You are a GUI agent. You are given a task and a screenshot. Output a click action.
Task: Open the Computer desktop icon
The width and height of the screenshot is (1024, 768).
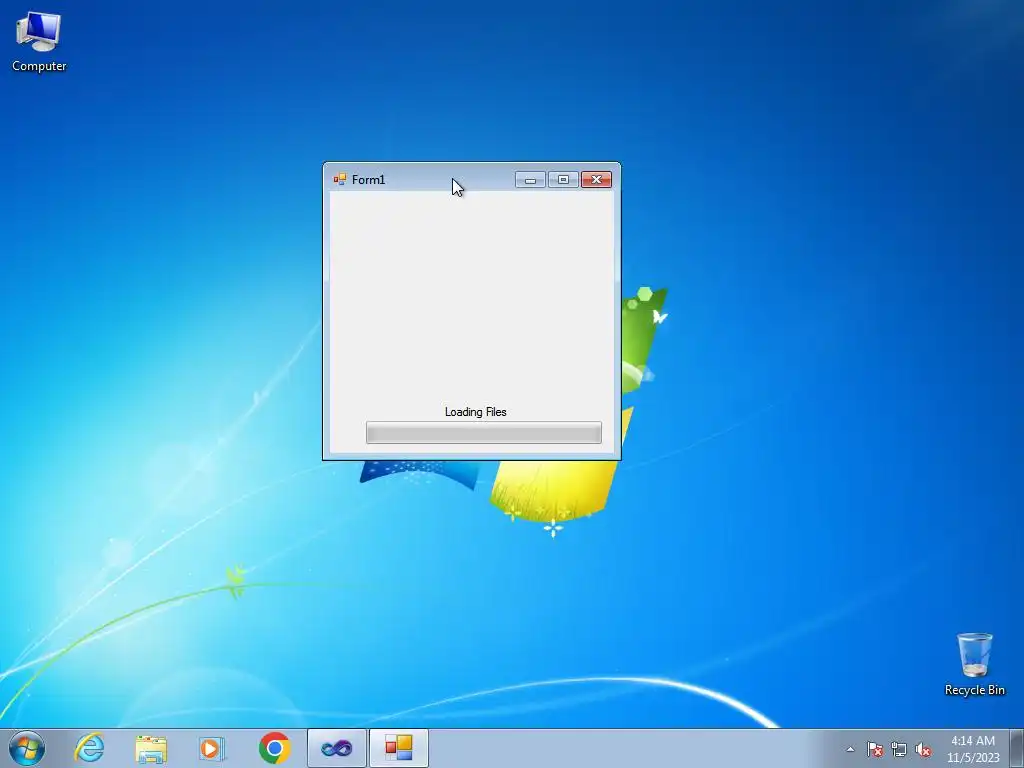pyautogui.click(x=39, y=41)
